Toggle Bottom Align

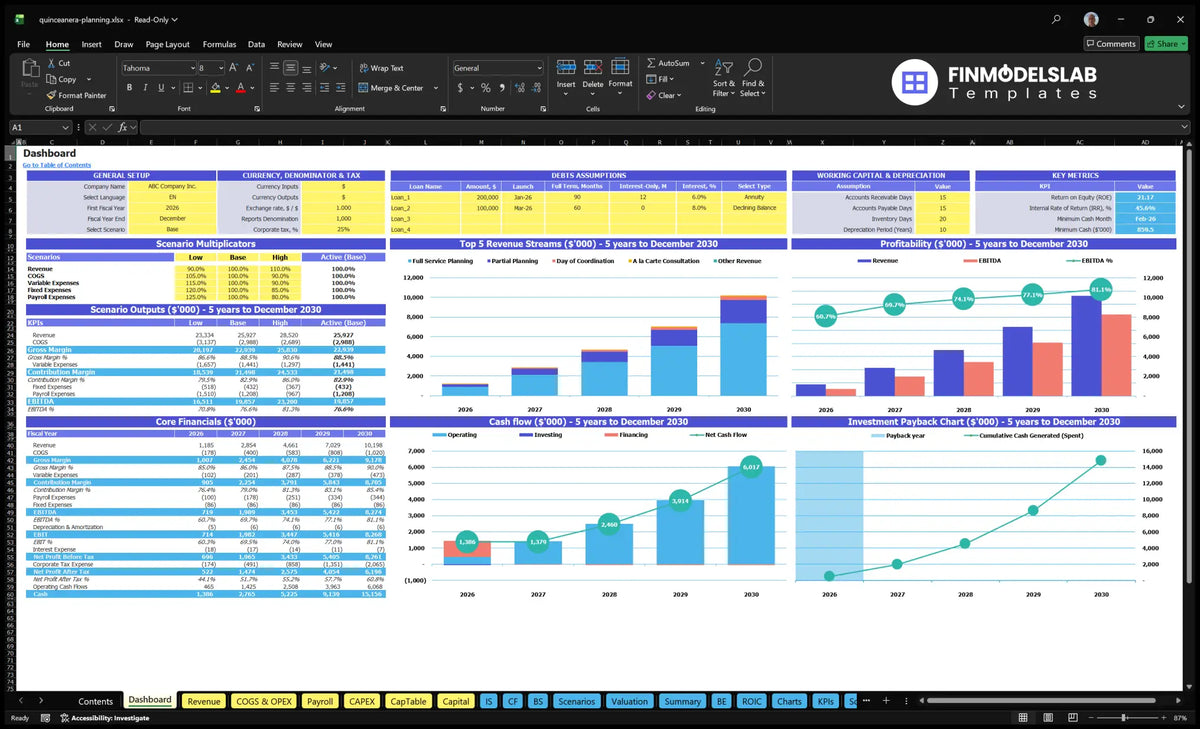(x=307, y=68)
